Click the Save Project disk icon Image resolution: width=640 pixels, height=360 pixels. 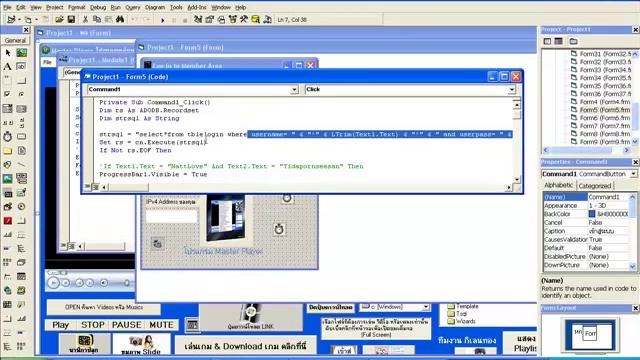(x=71, y=19)
